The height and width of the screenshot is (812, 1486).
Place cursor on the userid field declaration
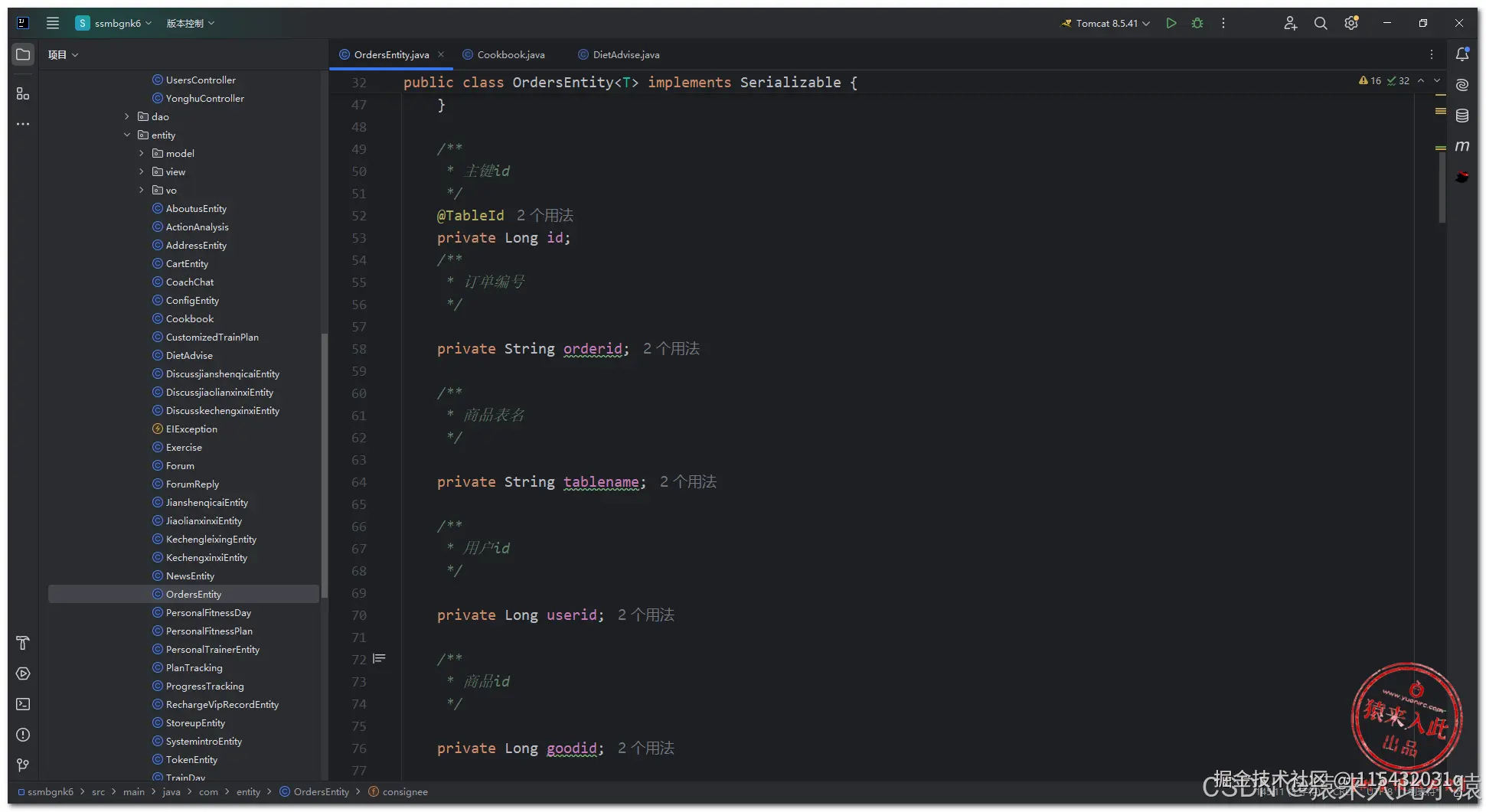point(521,615)
